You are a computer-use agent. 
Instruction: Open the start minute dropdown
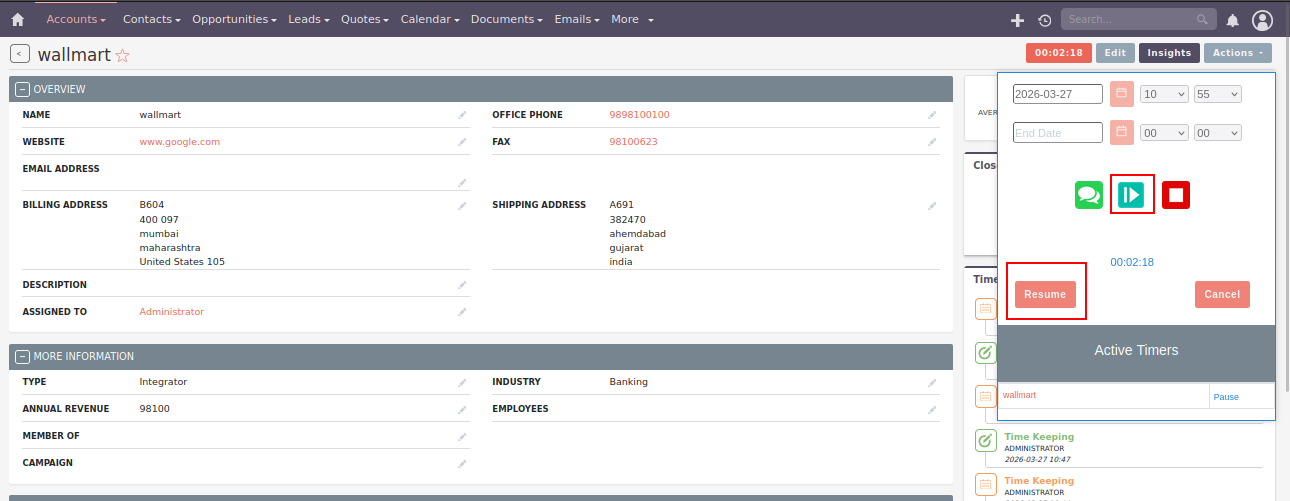(x=1217, y=94)
